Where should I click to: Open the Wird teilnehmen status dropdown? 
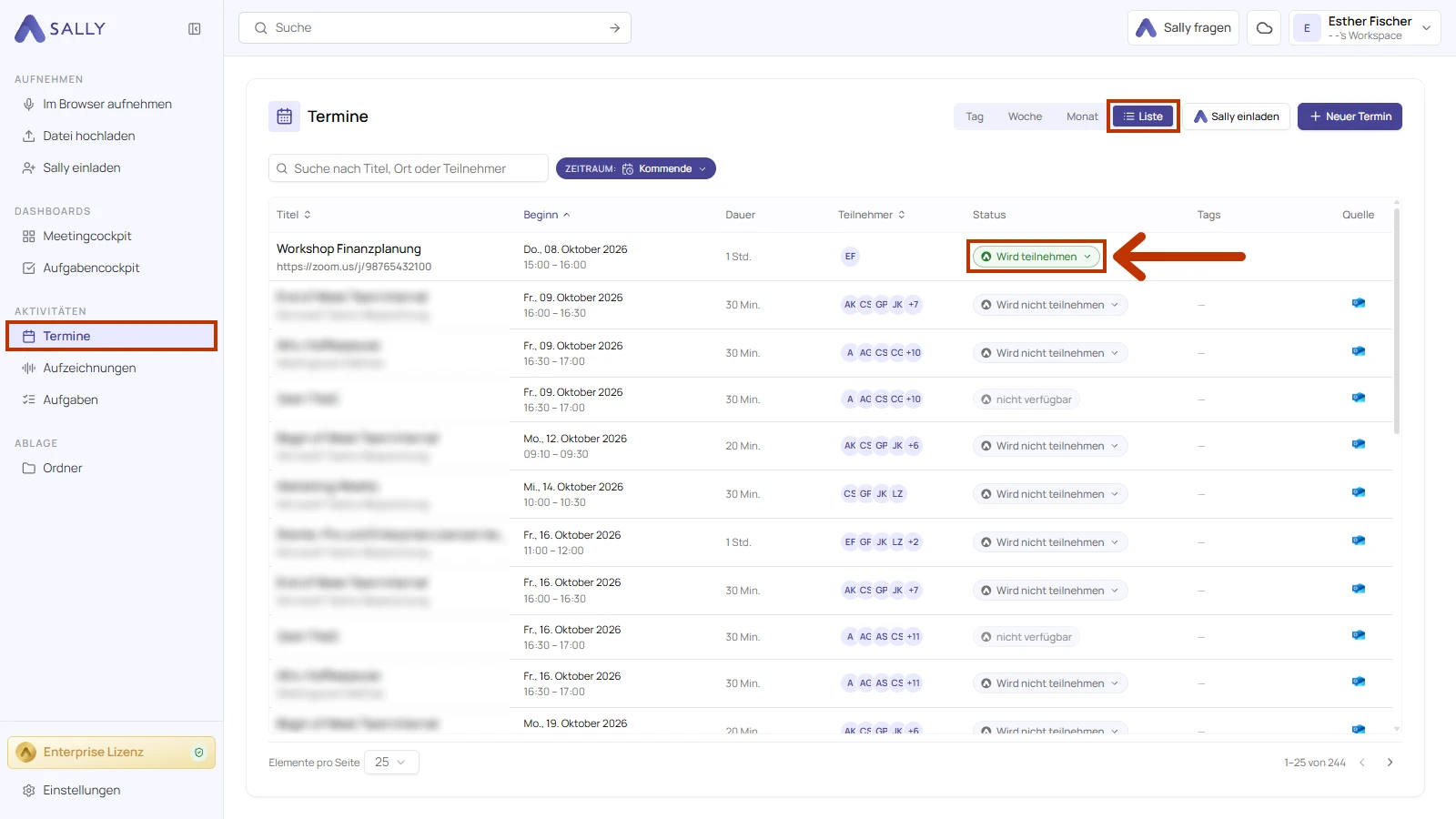pyautogui.click(x=1036, y=257)
